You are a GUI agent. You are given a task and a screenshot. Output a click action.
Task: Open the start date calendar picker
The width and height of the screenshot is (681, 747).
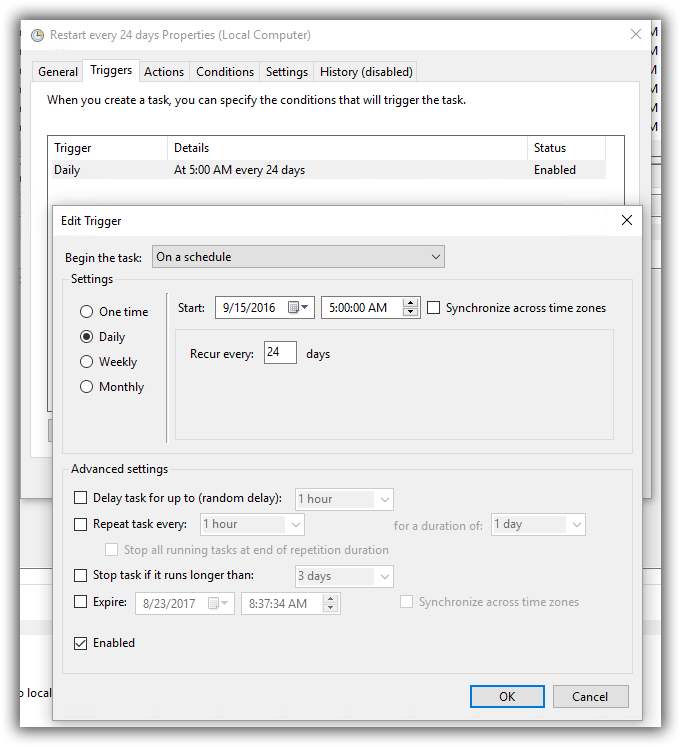coord(299,308)
